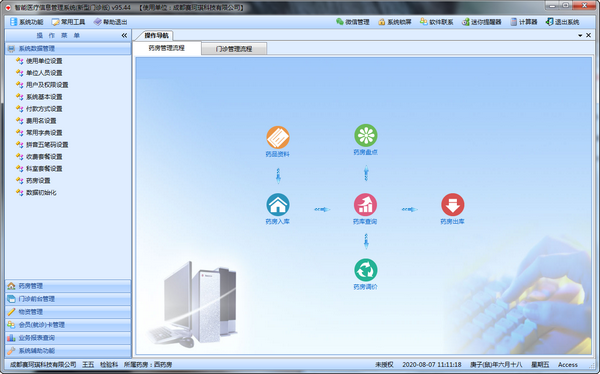Expand the 门诊前台管理 section
This screenshot has height=374, width=600.
pyautogui.click(x=68, y=299)
